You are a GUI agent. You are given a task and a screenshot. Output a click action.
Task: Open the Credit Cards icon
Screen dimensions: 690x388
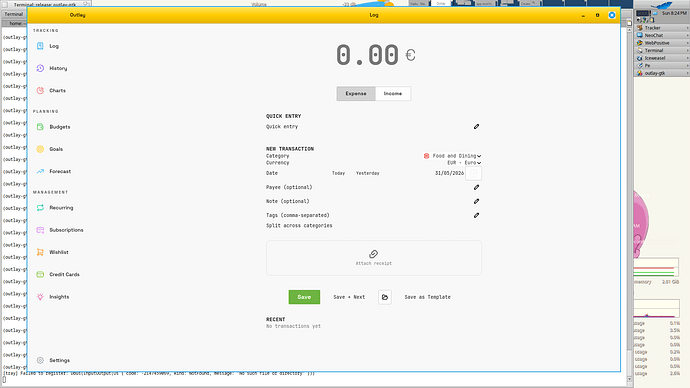(40, 275)
